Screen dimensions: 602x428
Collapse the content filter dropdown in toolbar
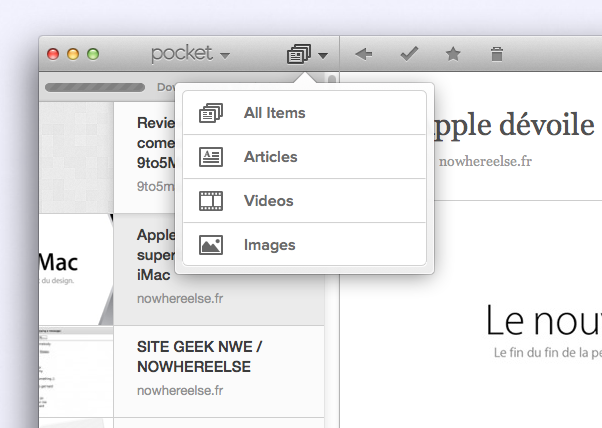pyautogui.click(x=308, y=54)
